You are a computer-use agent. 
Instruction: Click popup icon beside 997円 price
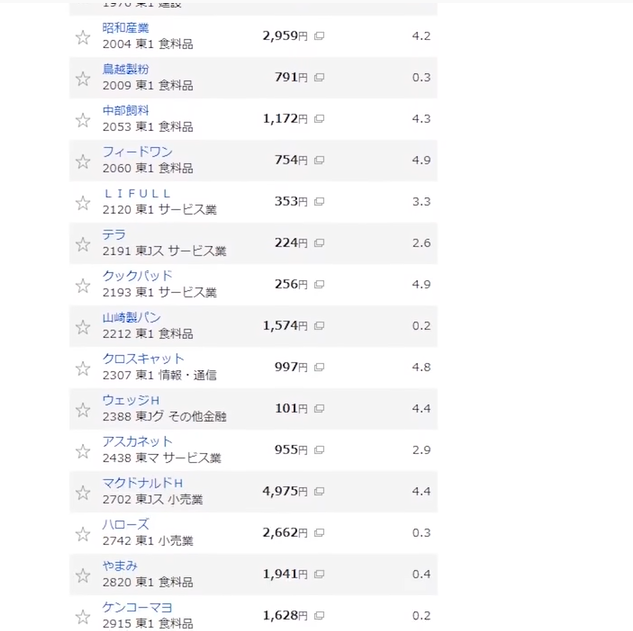click(319, 367)
